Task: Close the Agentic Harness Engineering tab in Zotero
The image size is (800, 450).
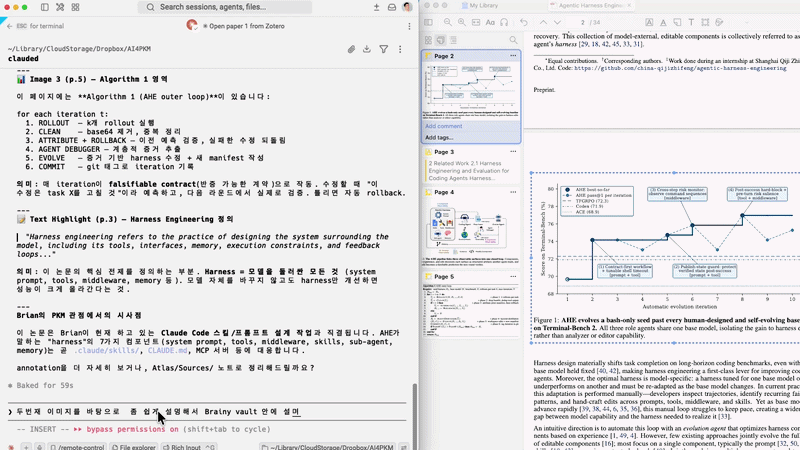Action: click(629, 5)
